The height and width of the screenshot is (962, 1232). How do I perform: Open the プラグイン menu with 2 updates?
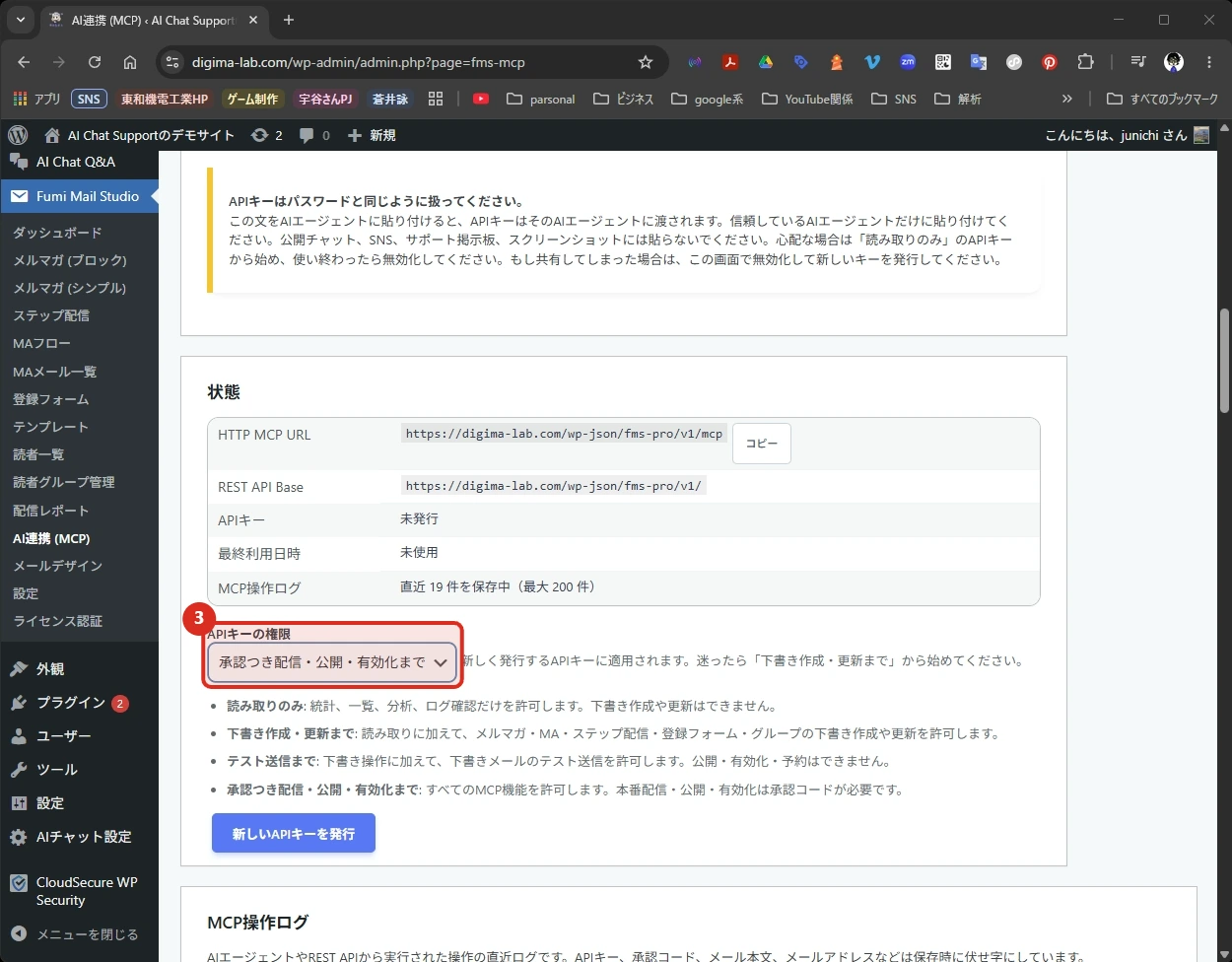tap(79, 703)
